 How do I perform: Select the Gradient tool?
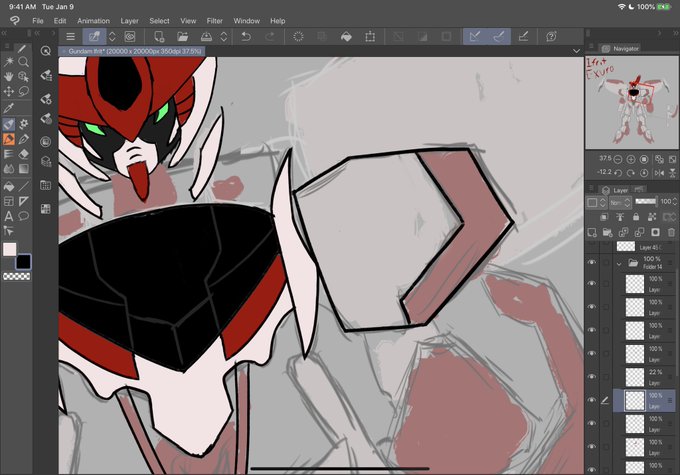point(23,168)
